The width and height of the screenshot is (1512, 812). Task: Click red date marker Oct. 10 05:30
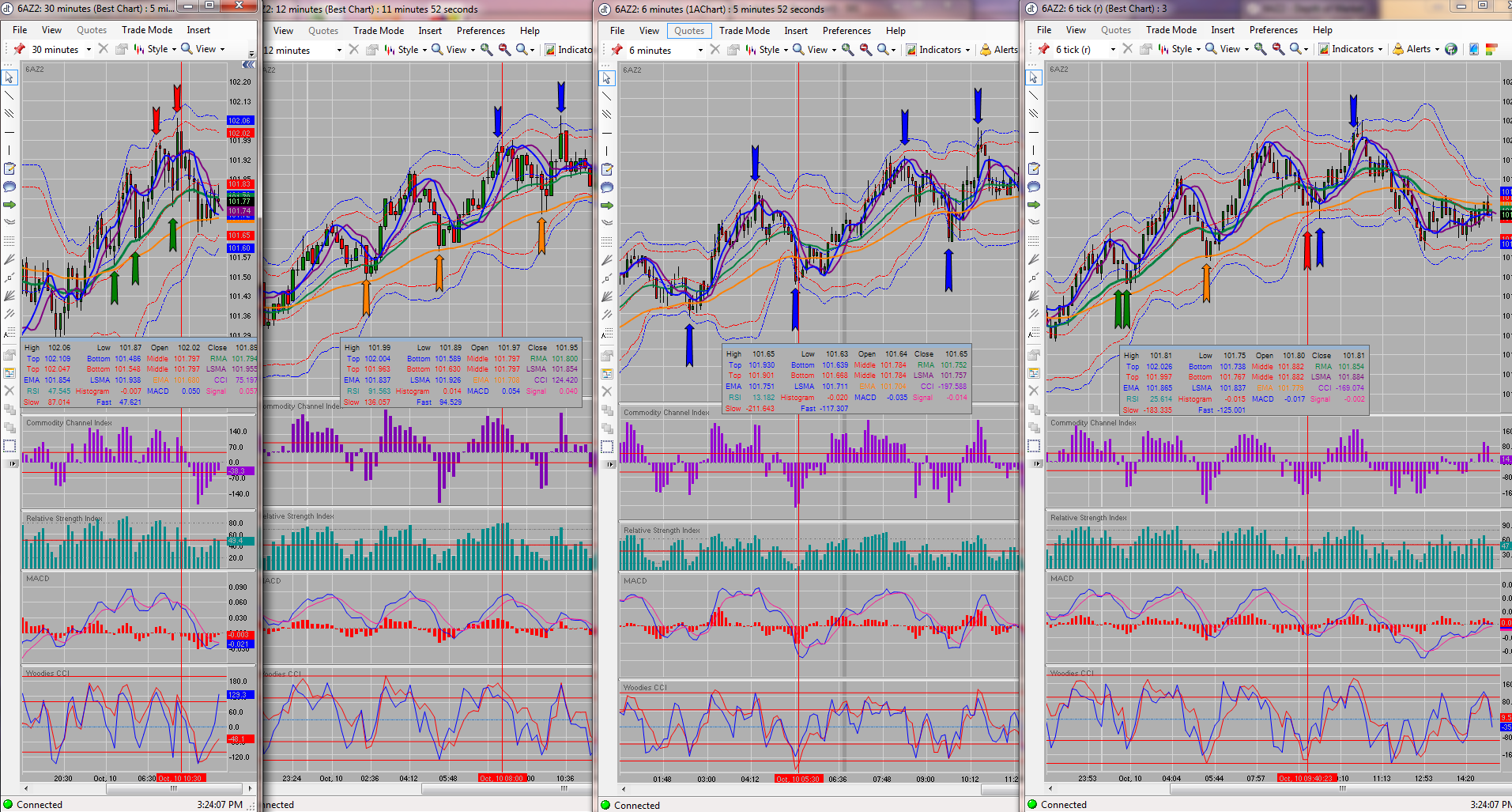[x=797, y=779]
